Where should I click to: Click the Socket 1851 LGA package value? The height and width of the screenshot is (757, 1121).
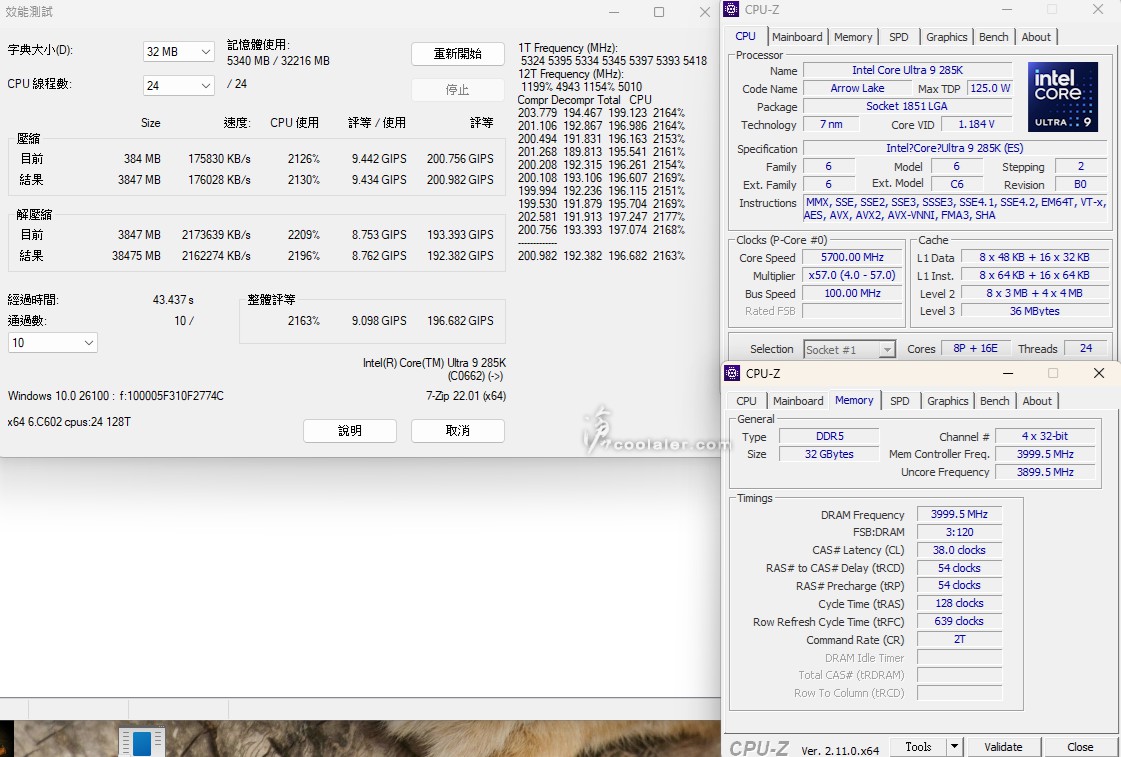(907, 106)
